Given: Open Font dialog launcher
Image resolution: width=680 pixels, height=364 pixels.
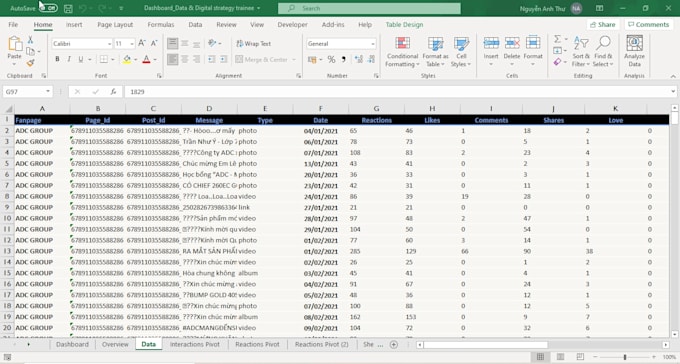Looking at the screenshot, I should pos(160,75).
